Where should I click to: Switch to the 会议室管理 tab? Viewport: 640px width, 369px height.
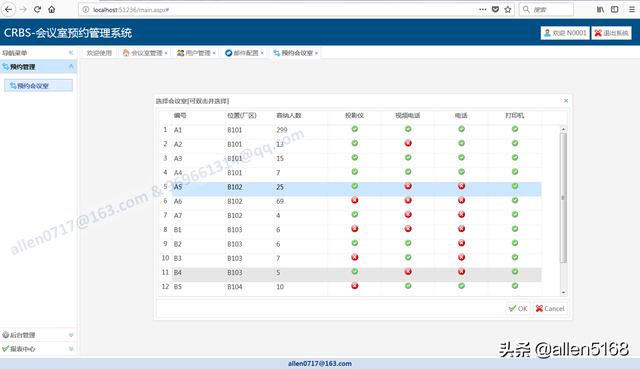coord(147,53)
